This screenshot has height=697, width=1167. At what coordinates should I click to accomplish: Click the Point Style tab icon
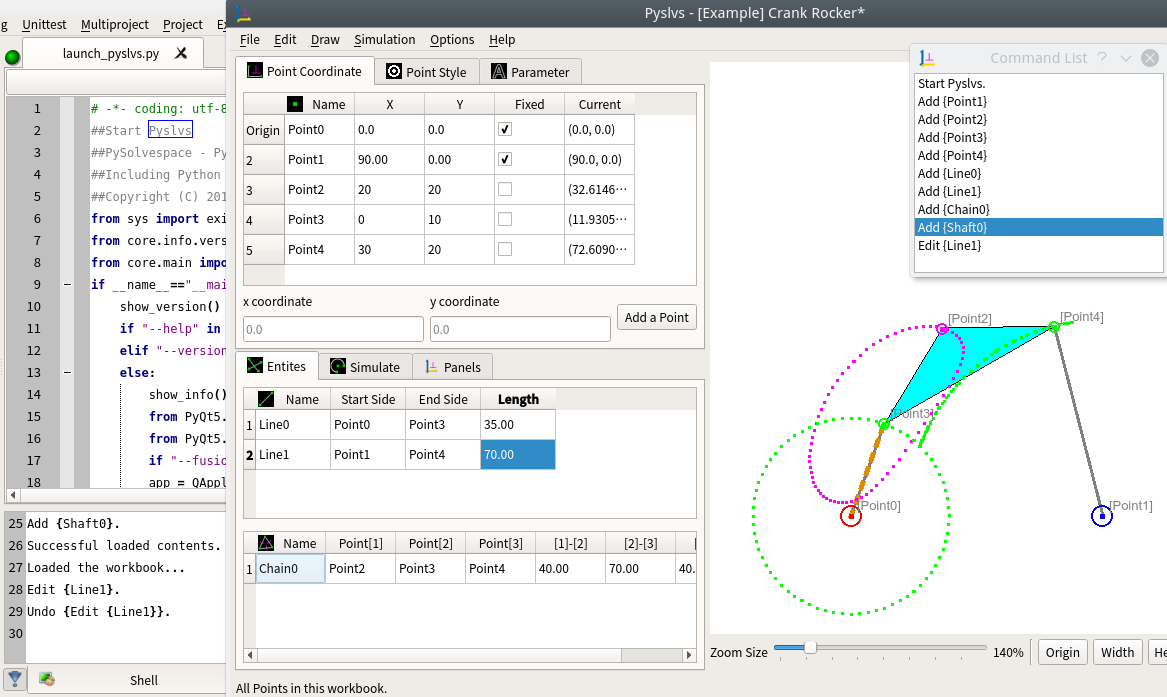pos(394,71)
